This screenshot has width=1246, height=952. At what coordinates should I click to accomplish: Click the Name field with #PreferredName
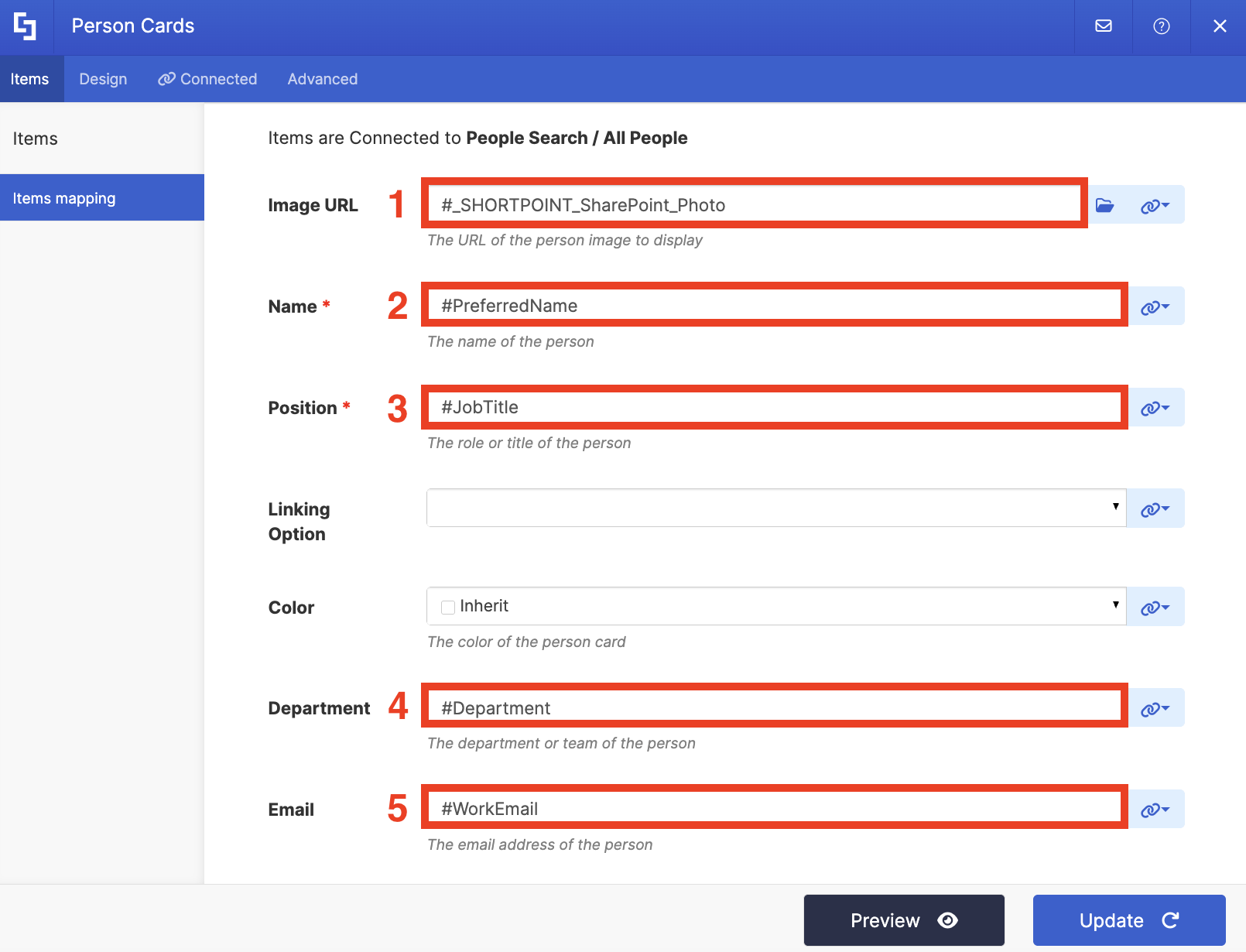[x=775, y=305]
